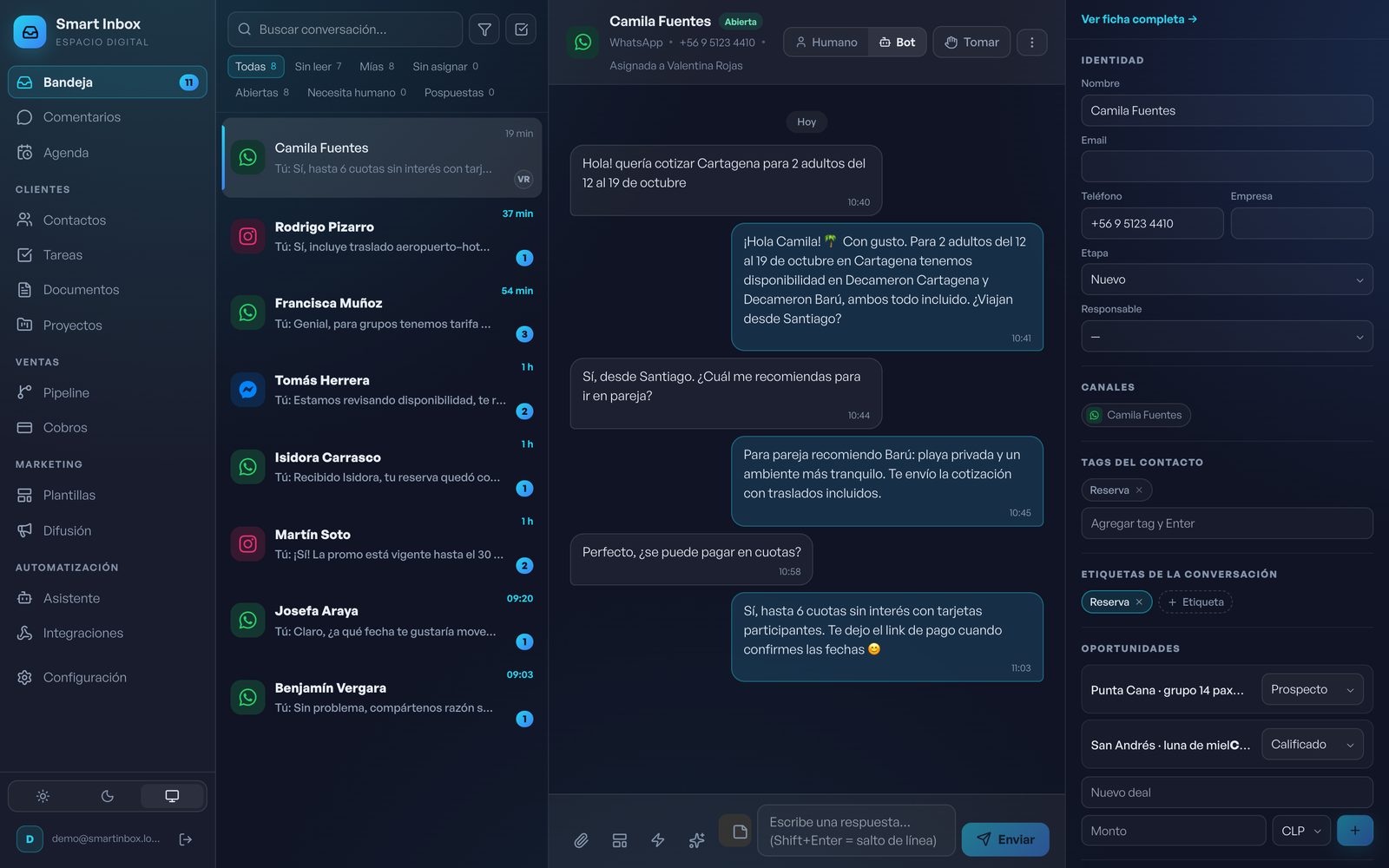Click the Email input field
Viewport: 1389px width, 868px height.
click(1227, 167)
